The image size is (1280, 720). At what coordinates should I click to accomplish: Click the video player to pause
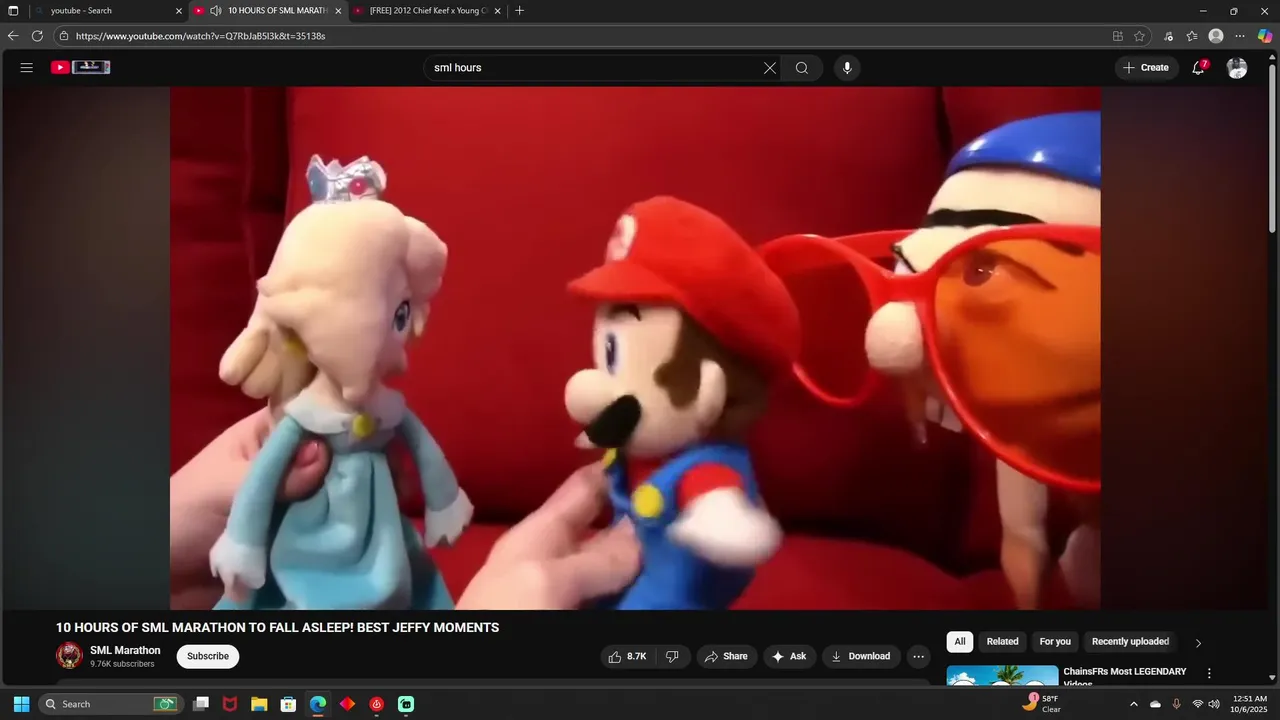coord(635,348)
